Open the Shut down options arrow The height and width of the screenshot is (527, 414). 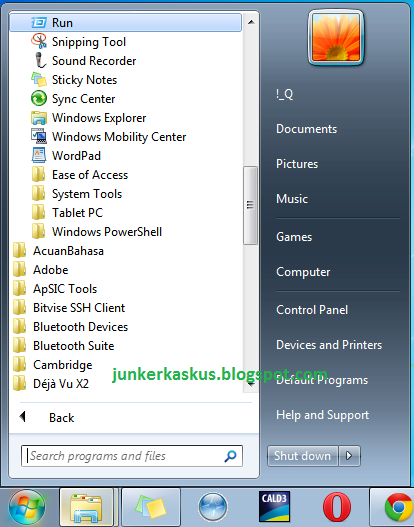349,456
